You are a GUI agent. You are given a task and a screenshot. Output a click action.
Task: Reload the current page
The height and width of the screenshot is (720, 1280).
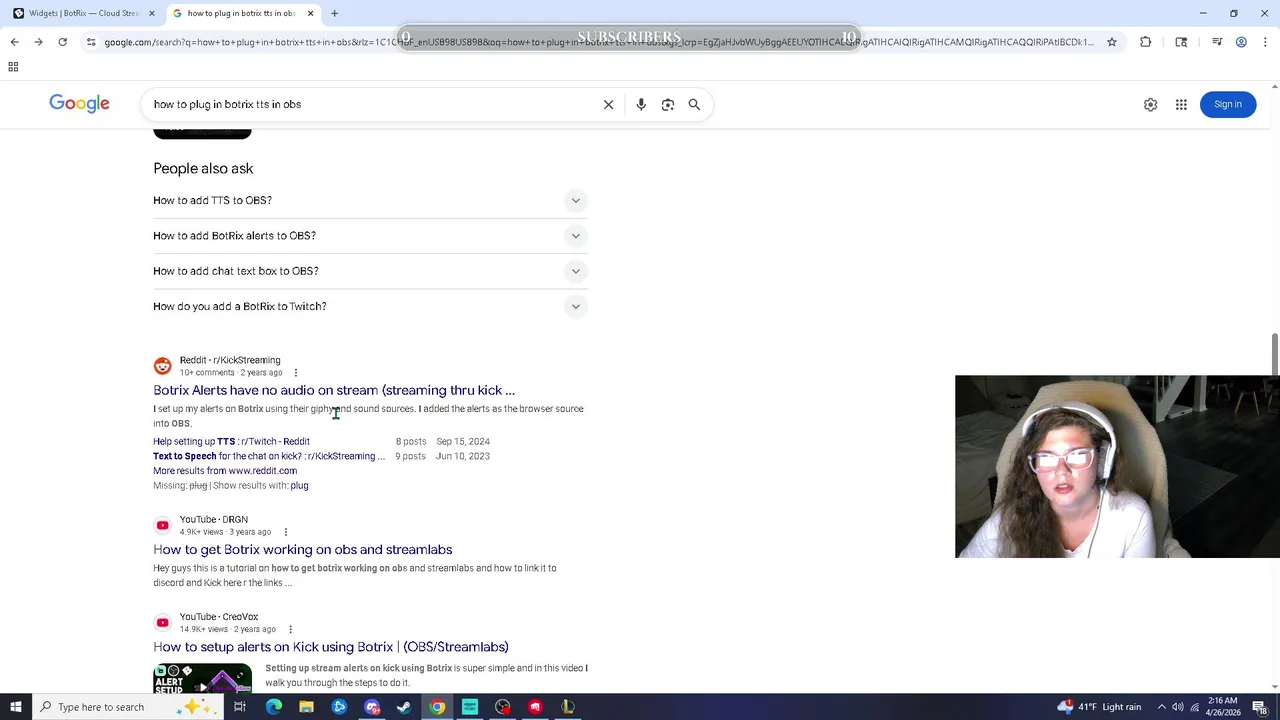click(62, 42)
